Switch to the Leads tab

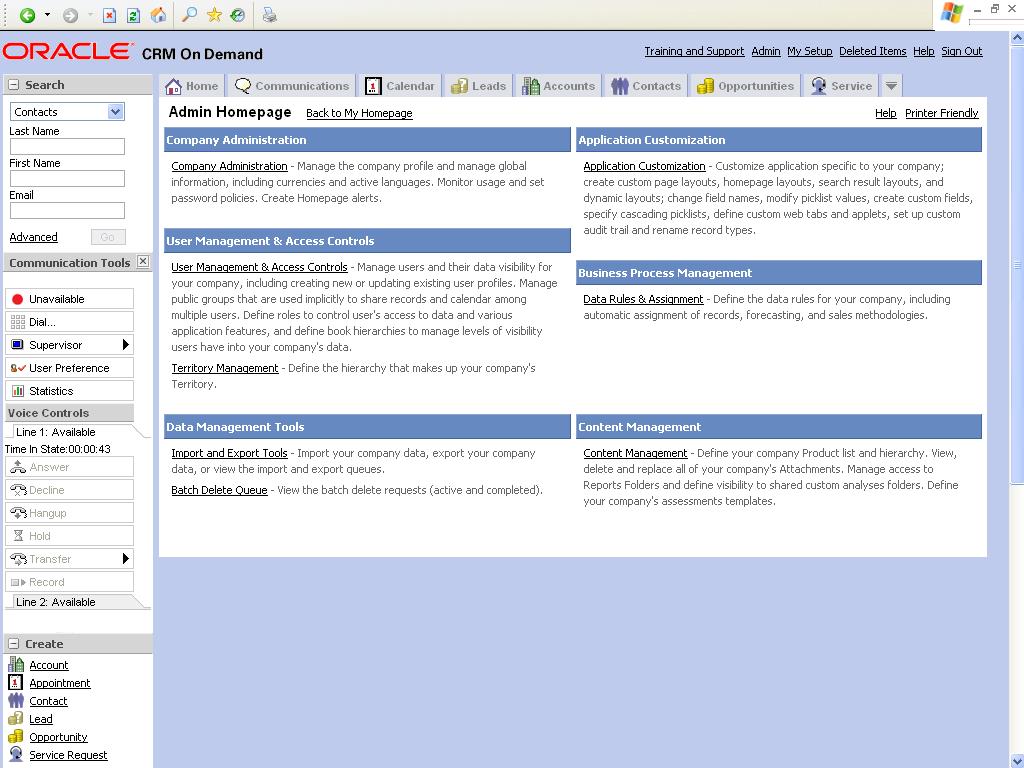tap(479, 86)
